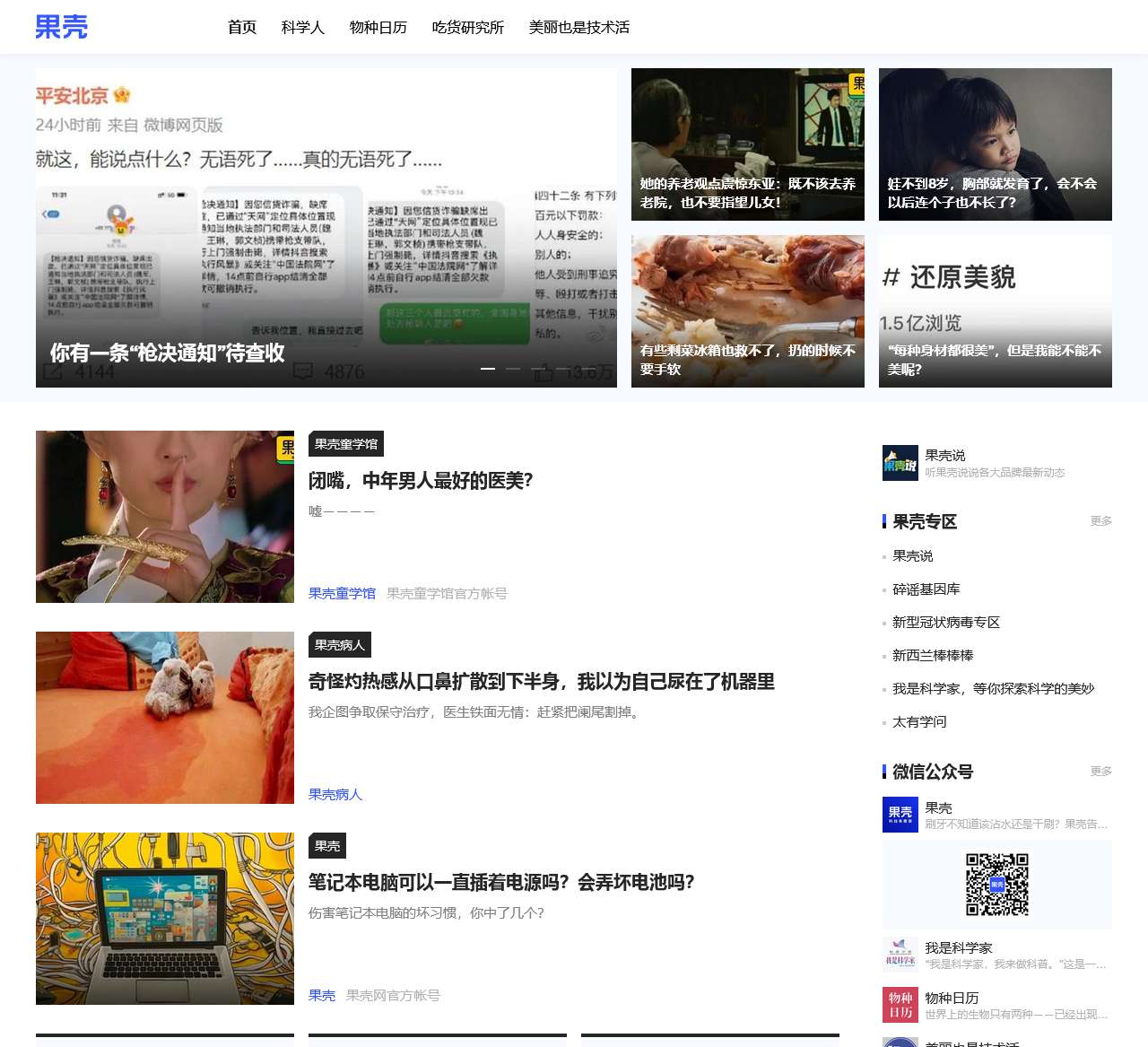Click 更多 next to 果壳专区
Viewport: 1148px width, 1047px height.
pyautogui.click(x=1101, y=520)
